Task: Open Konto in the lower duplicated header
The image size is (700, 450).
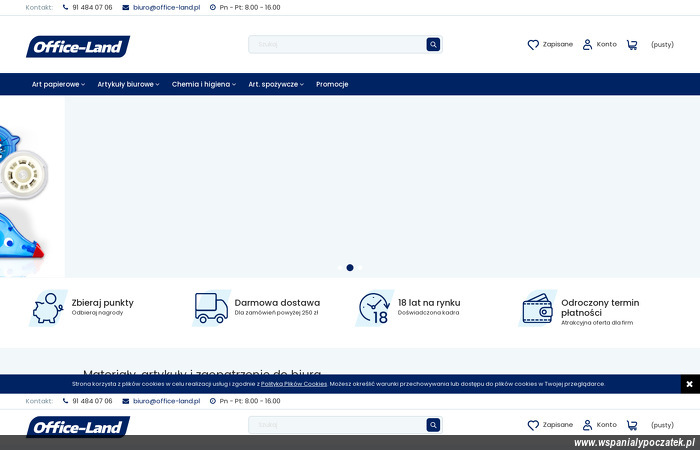Action: tap(607, 425)
